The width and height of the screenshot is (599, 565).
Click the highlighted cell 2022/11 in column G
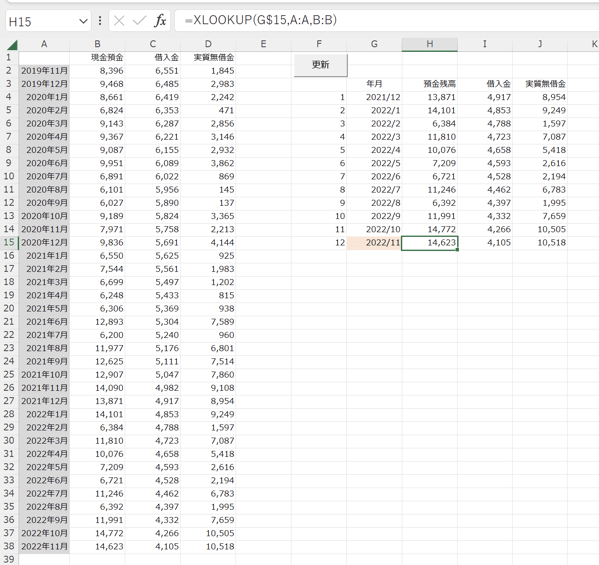374,243
